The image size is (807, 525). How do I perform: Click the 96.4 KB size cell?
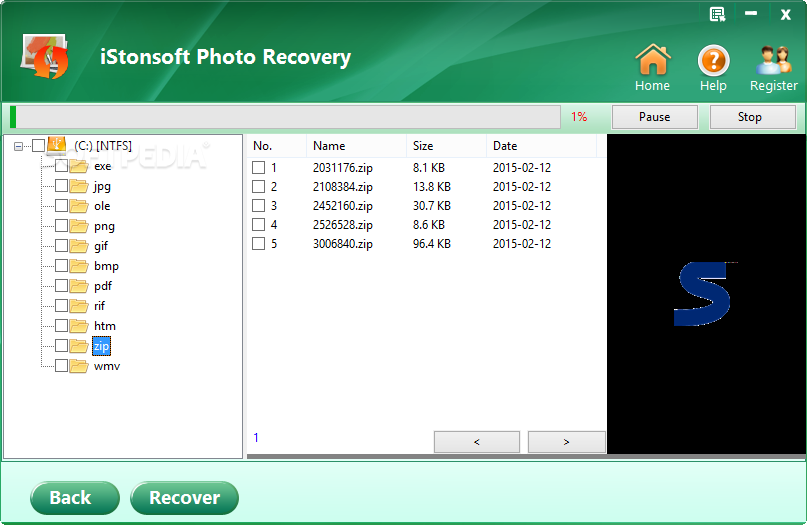tap(432, 243)
